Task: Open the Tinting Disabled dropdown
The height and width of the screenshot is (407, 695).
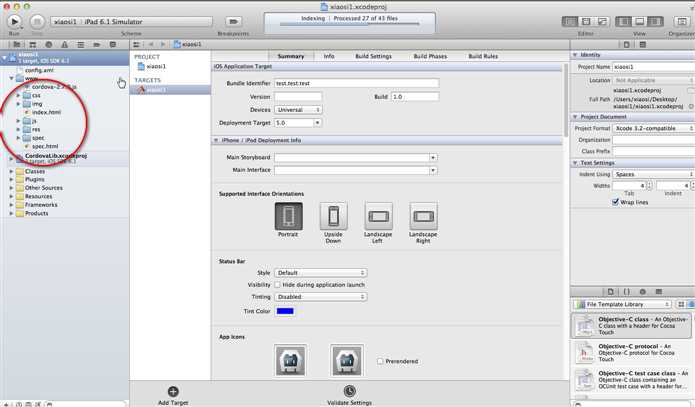Action: point(320,297)
